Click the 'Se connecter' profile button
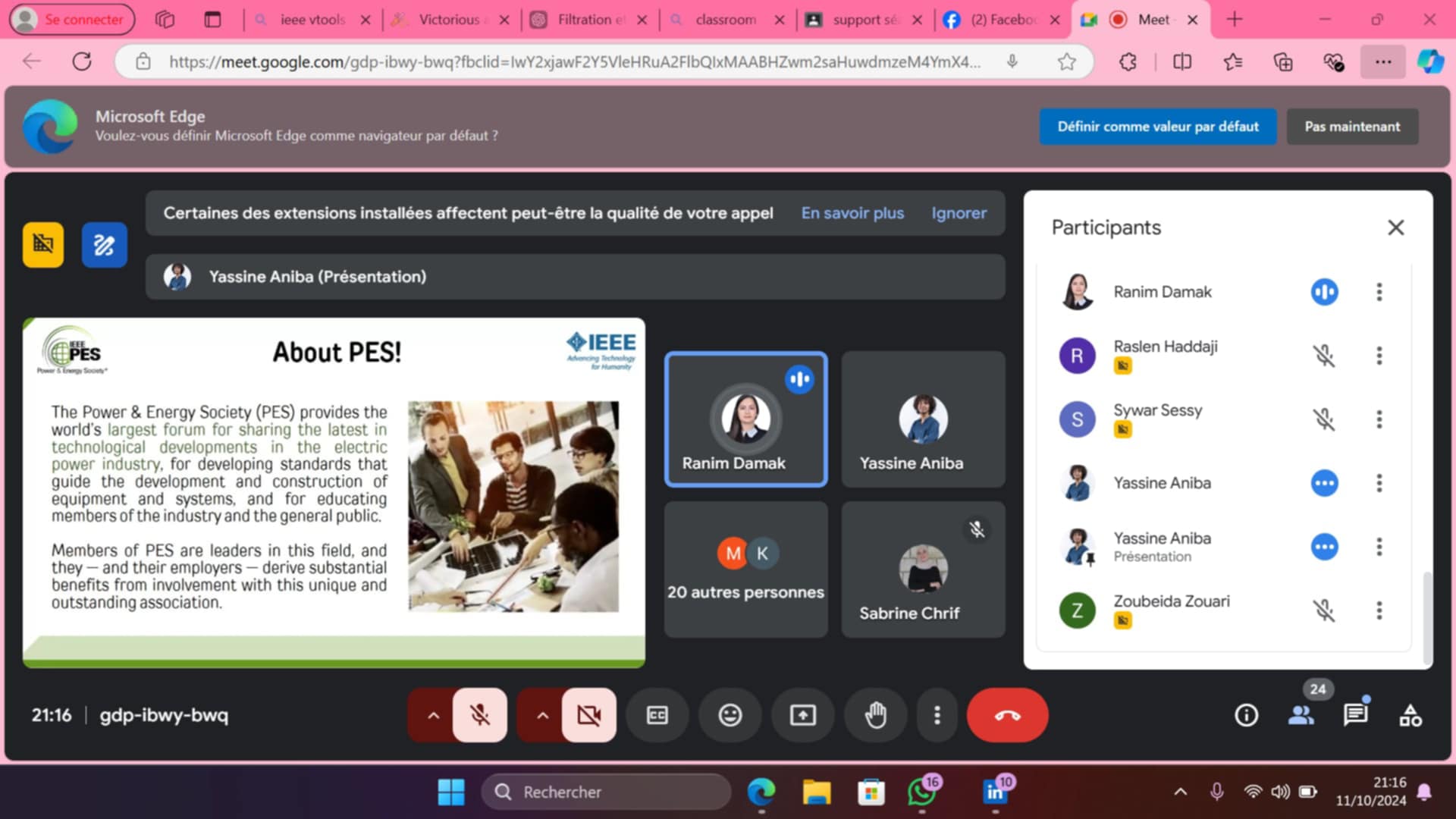The width and height of the screenshot is (1456, 819). coord(72,20)
